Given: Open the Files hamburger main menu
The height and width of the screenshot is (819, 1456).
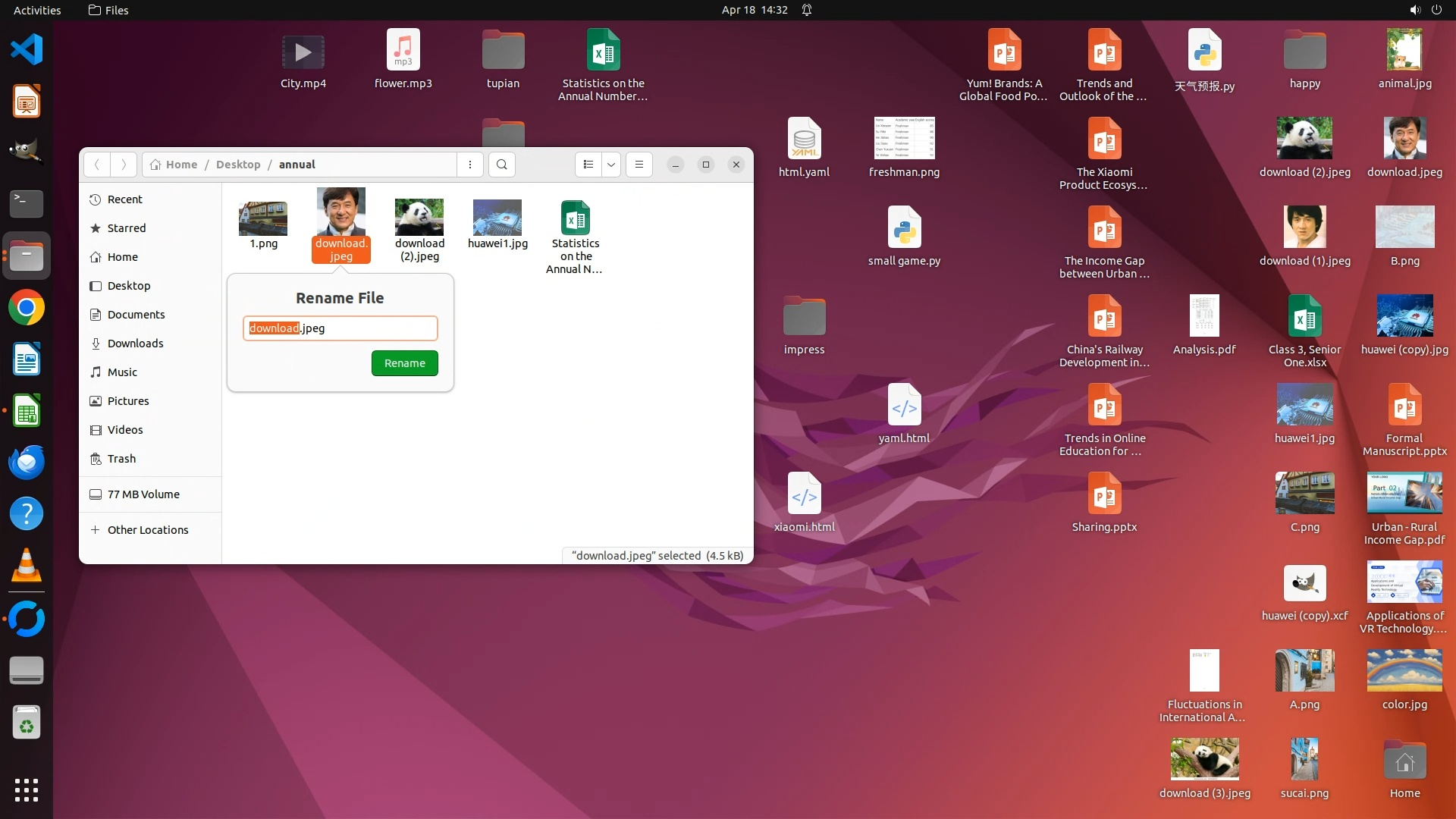Looking at the screenshot, I should [639, 165].
